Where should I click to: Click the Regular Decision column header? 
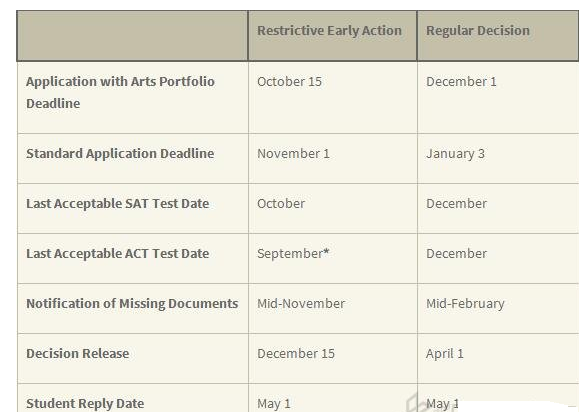coord(478,31)
